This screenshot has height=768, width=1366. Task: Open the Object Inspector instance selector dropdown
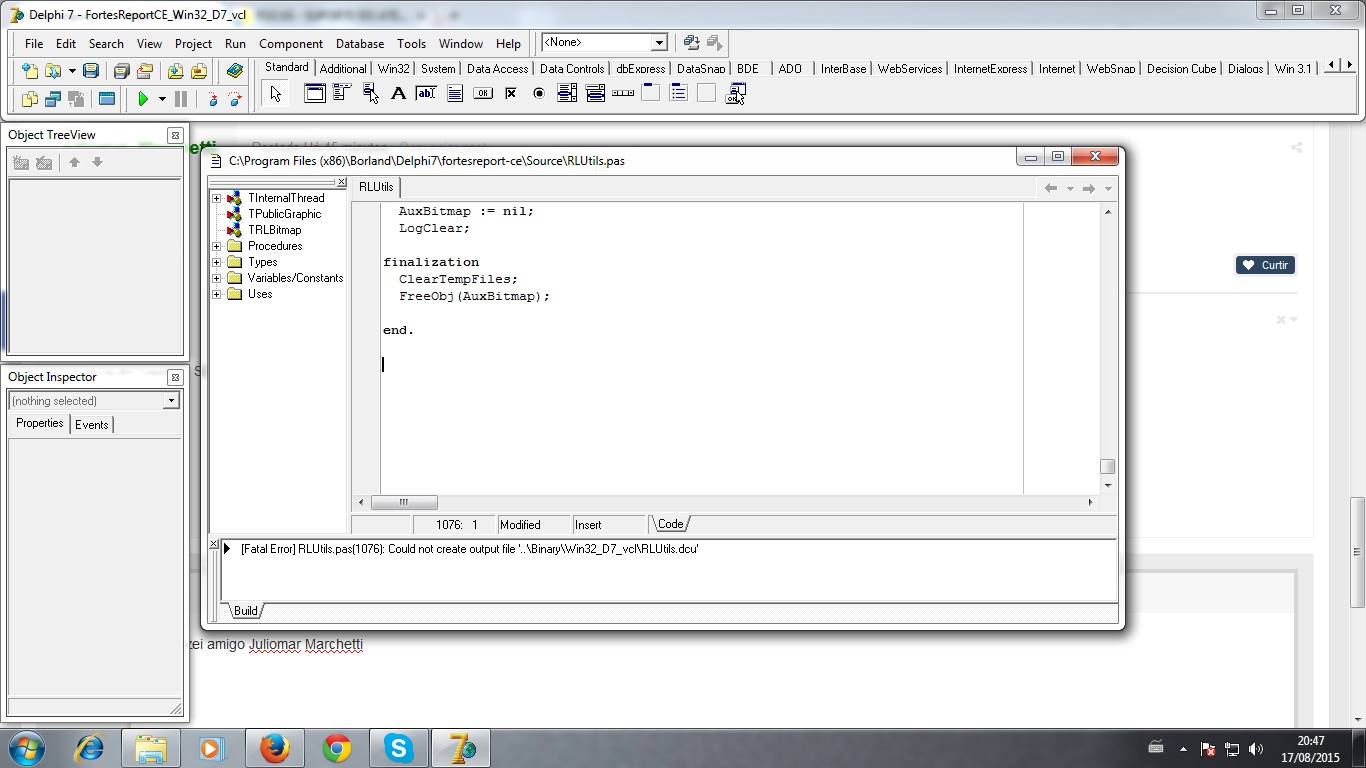coord(171,401)
